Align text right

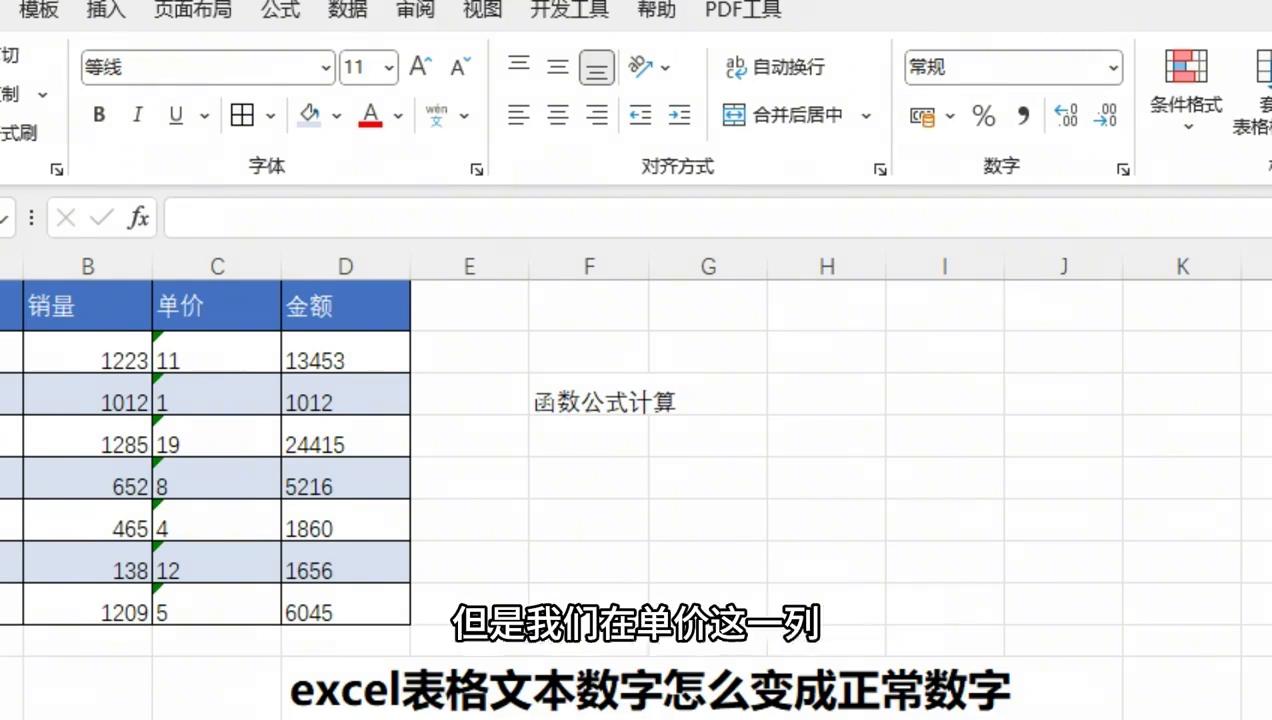(597, 115)
